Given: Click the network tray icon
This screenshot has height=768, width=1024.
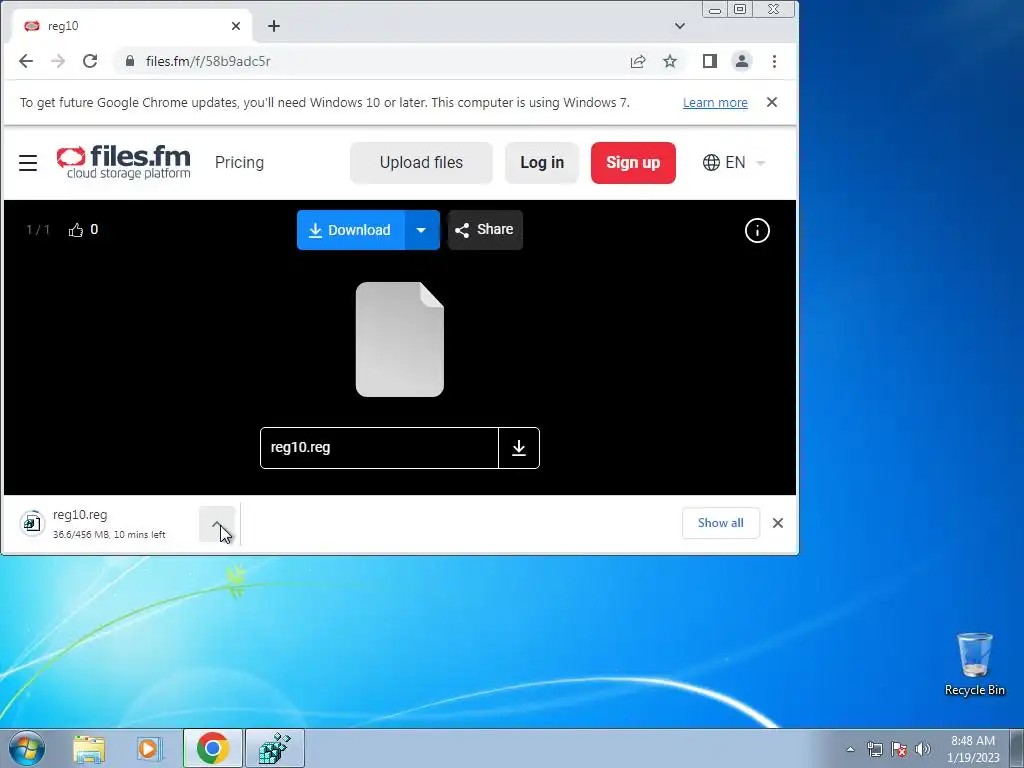Looking at the screenshot, I should pyautogui.click(x=874, y=749).
